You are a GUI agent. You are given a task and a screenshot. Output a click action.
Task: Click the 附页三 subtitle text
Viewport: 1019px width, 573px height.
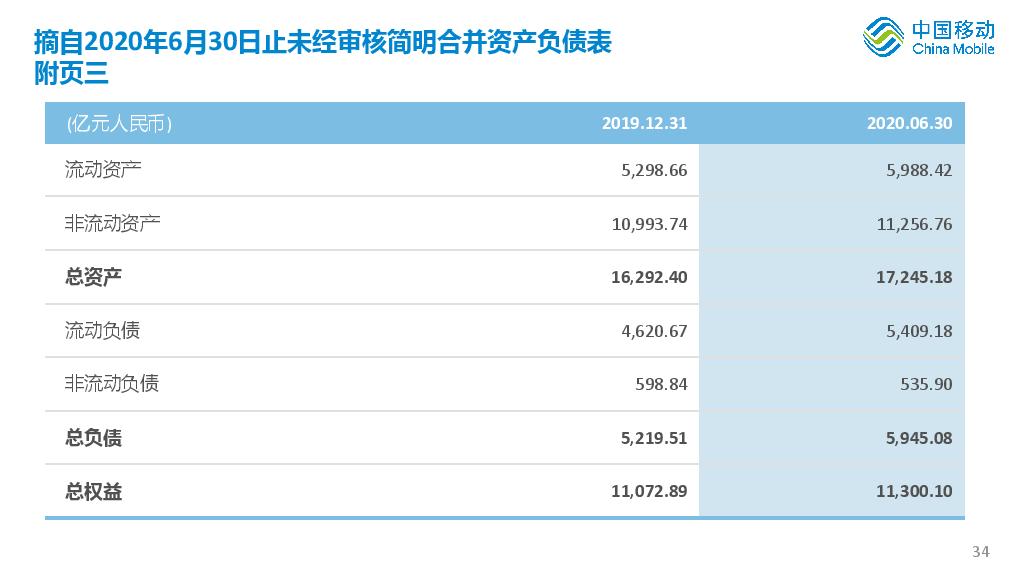click(71, 73)
